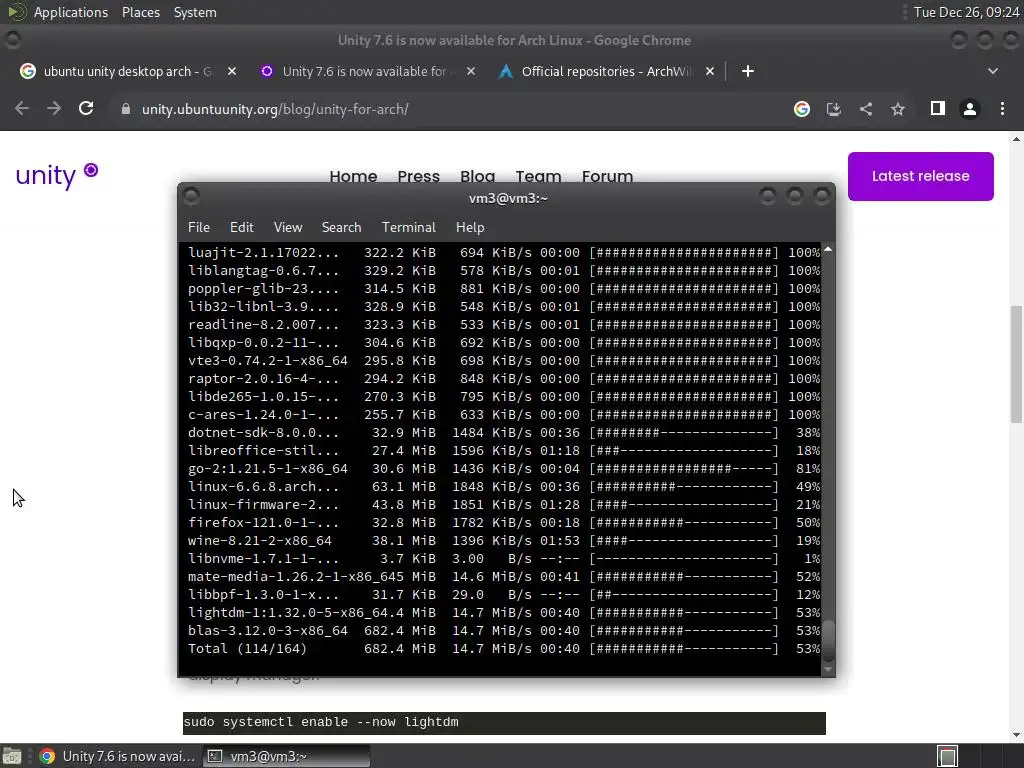
Task: Close the Official repositories ArchWiki tab
Action: click(x=710, y=71)
